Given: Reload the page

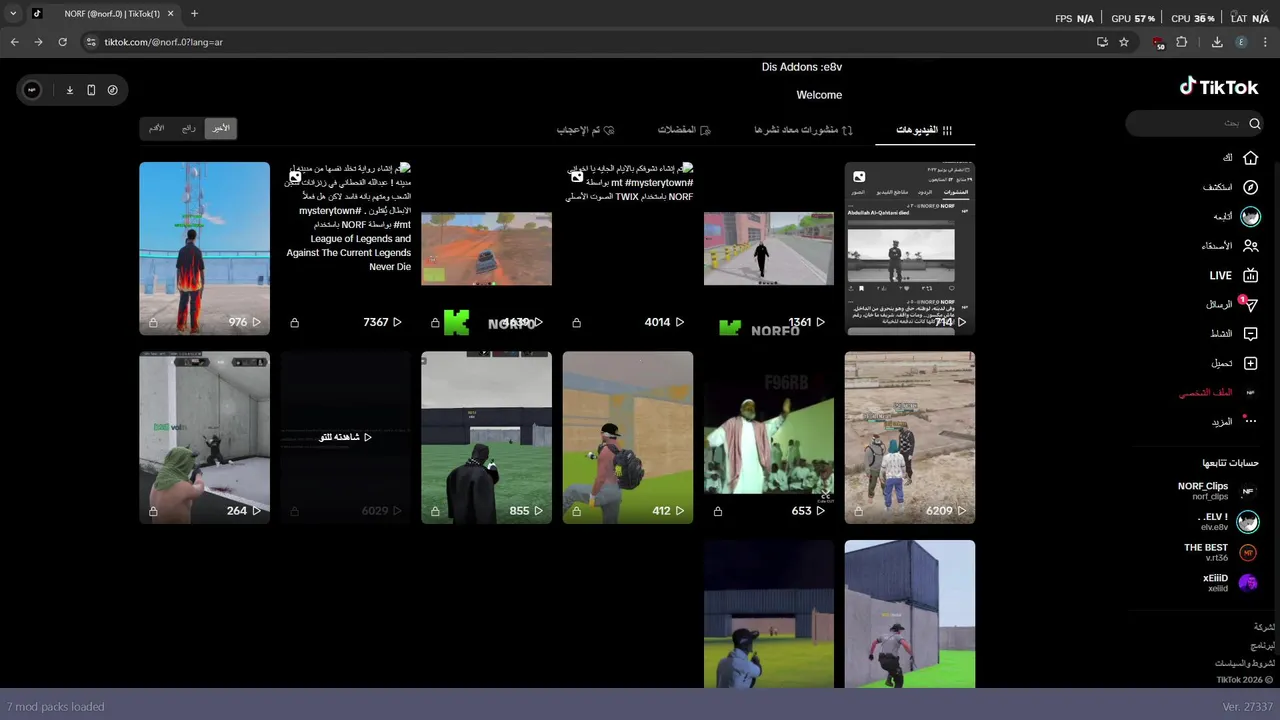Looking at the screenshot, I should (62, 42).
